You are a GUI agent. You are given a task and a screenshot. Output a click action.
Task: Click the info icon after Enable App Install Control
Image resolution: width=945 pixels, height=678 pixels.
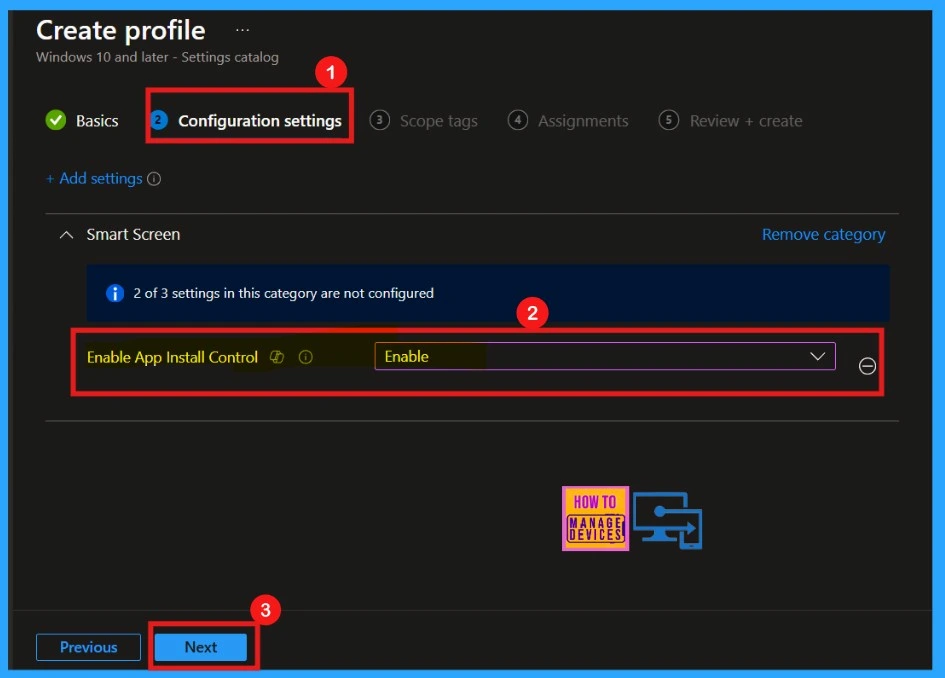pos(306,357)
